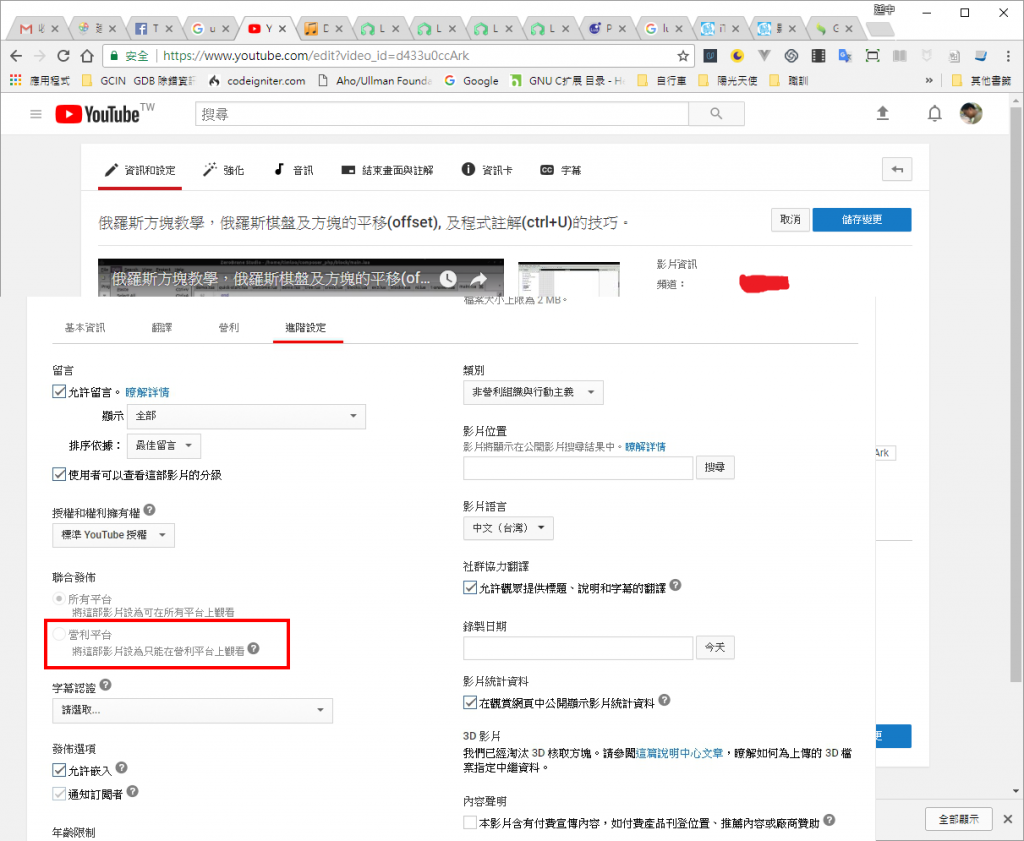Screen dimensions: 1024x841
Task: Switch to the 翻譯 tab
Action: pos(162,327)
